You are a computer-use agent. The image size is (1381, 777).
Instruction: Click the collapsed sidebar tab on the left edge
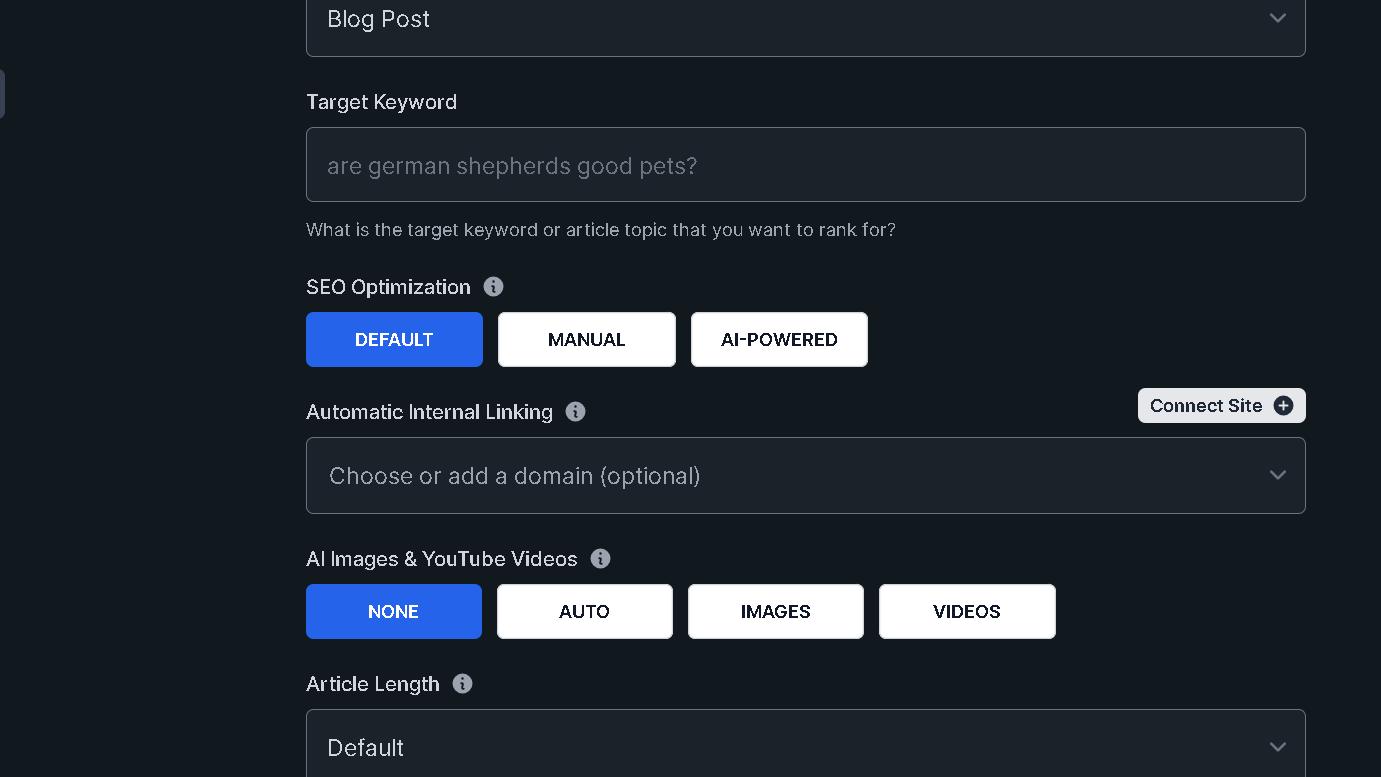pos(3,93)
